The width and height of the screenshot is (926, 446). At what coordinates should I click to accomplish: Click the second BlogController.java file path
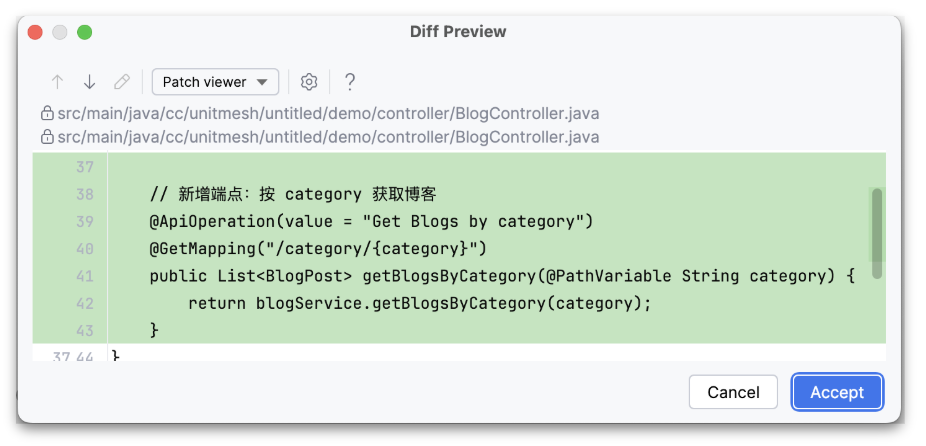(x=328, y=137)
